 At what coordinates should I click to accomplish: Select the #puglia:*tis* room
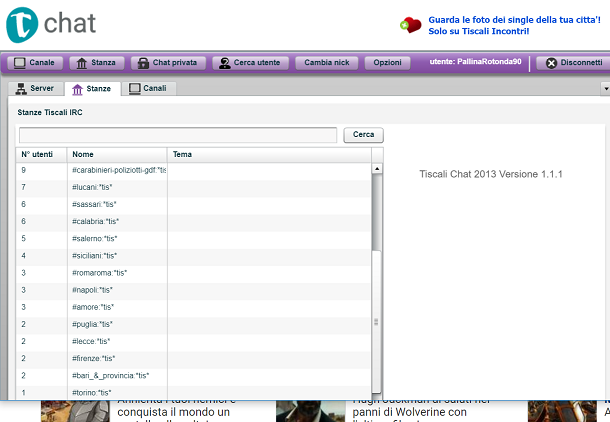point(193,324)
